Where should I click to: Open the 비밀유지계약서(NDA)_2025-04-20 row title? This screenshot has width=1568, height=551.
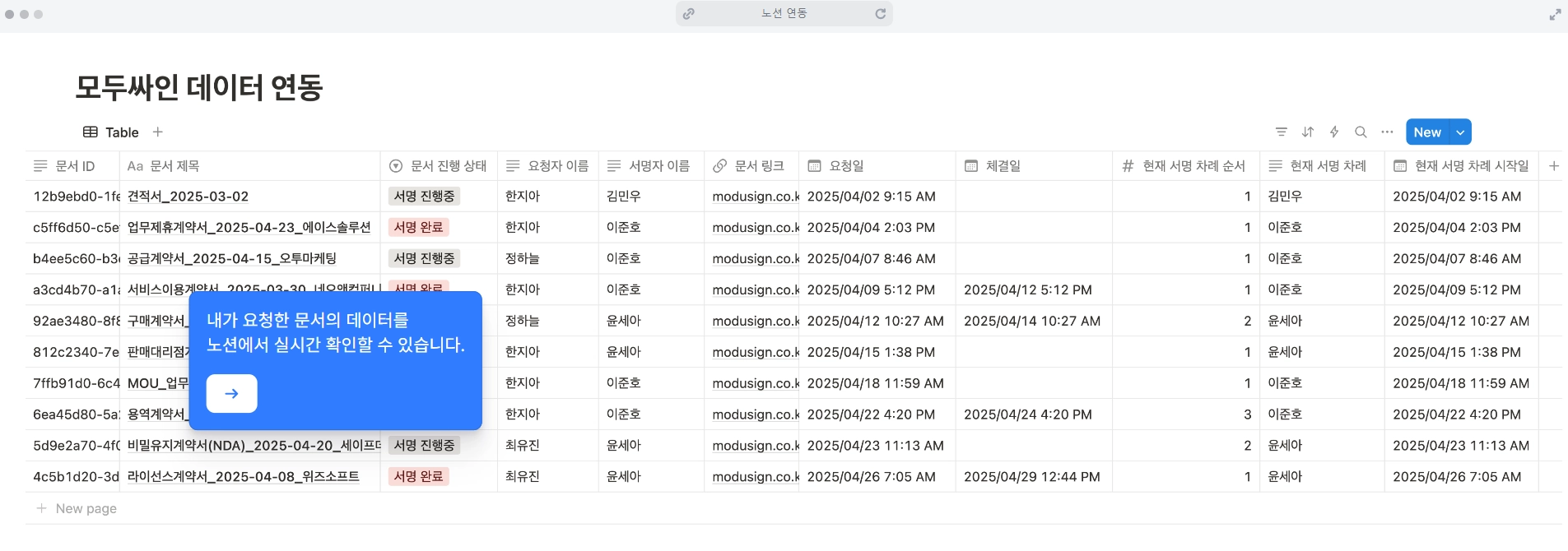pyautogui.click(x=254, y=446)
